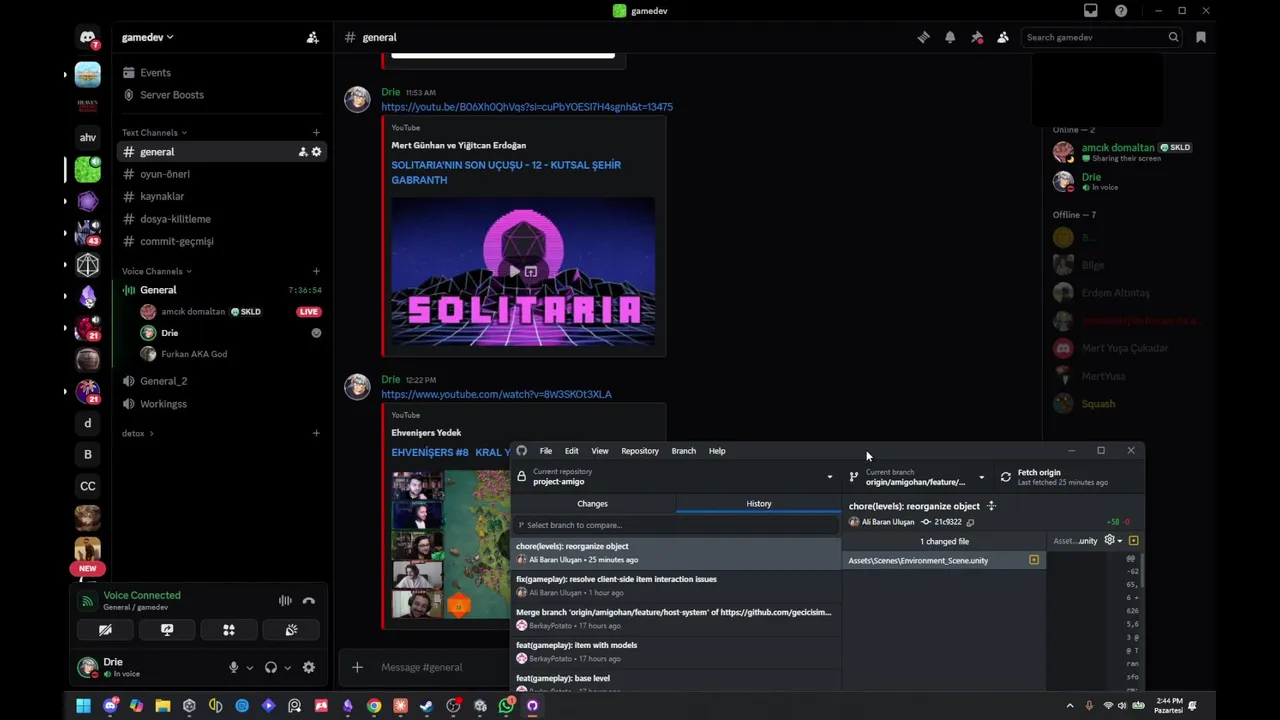Open View menu in GitHub Desktop
This screenshot has width=1280, height=720.
click(x=600, y=451)
